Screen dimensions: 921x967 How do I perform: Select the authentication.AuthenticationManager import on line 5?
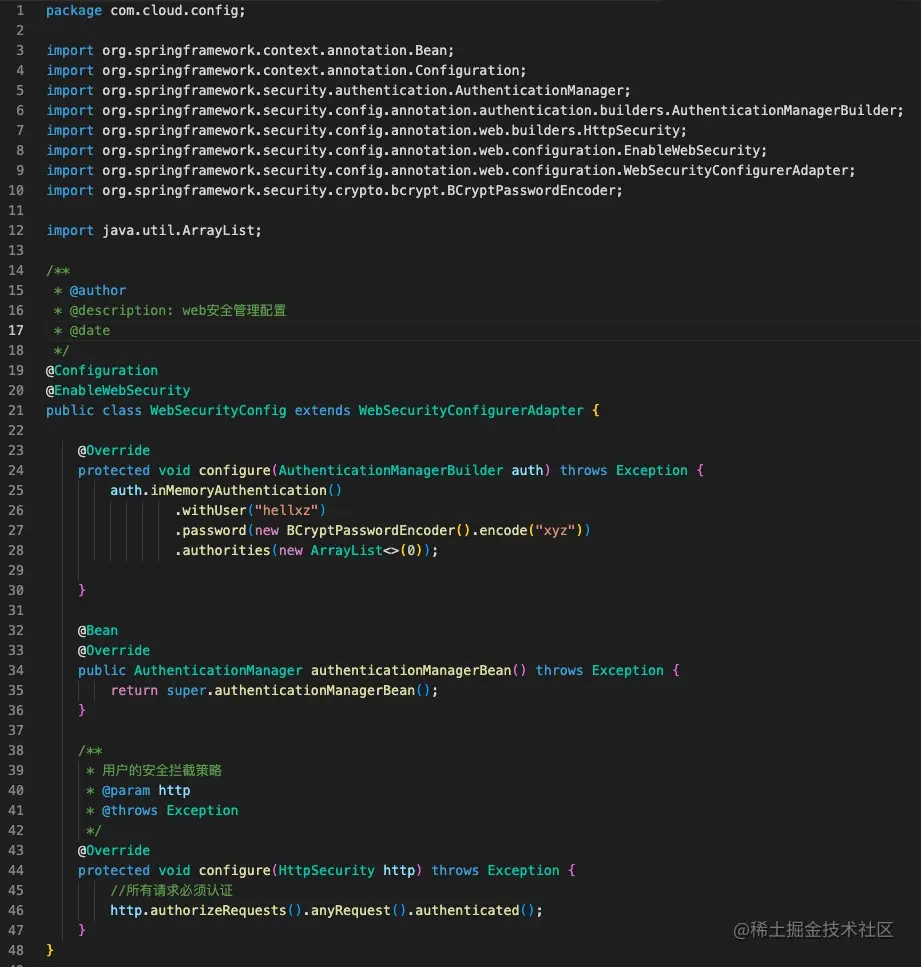[x=339, y=91]
